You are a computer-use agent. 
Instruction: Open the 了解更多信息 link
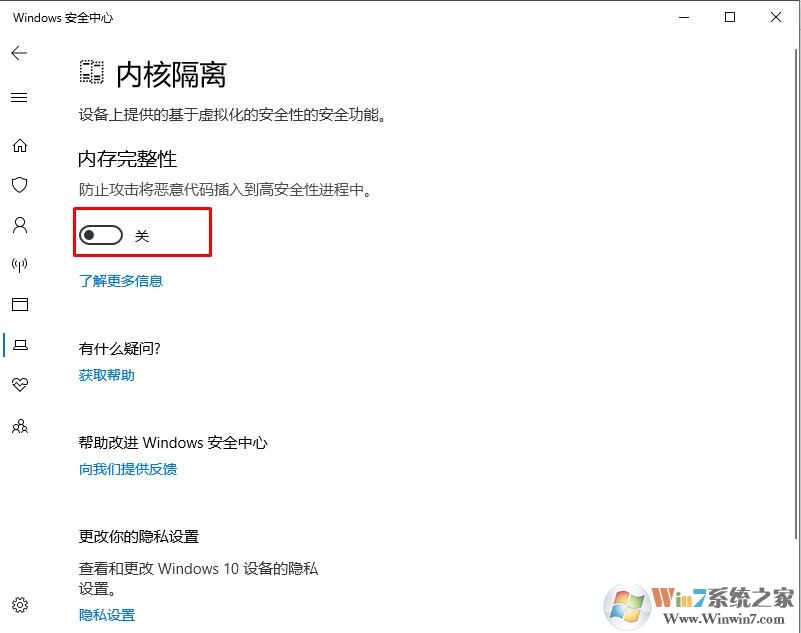click(x=120, y=281)
